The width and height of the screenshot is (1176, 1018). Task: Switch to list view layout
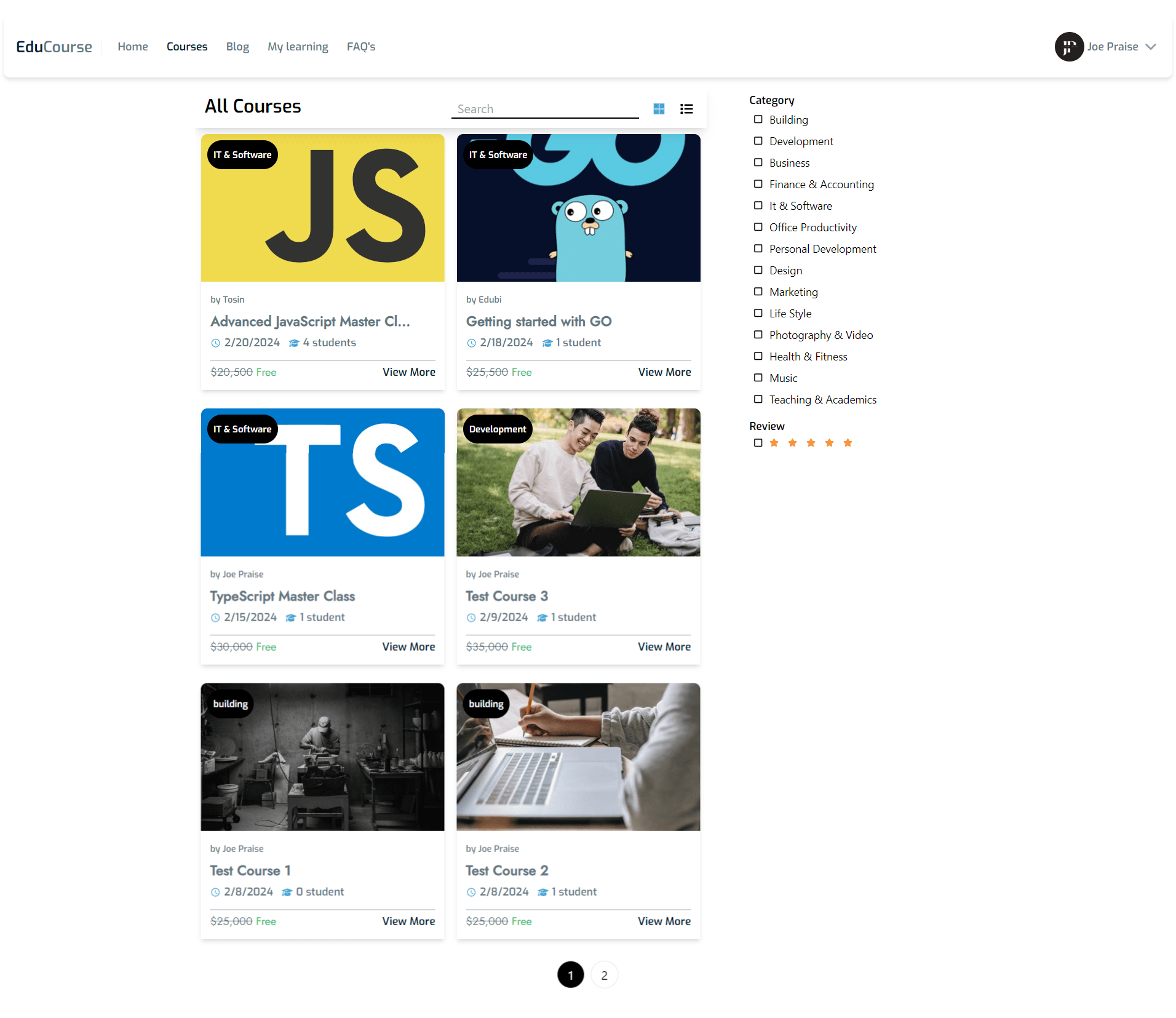click(686, 109)
